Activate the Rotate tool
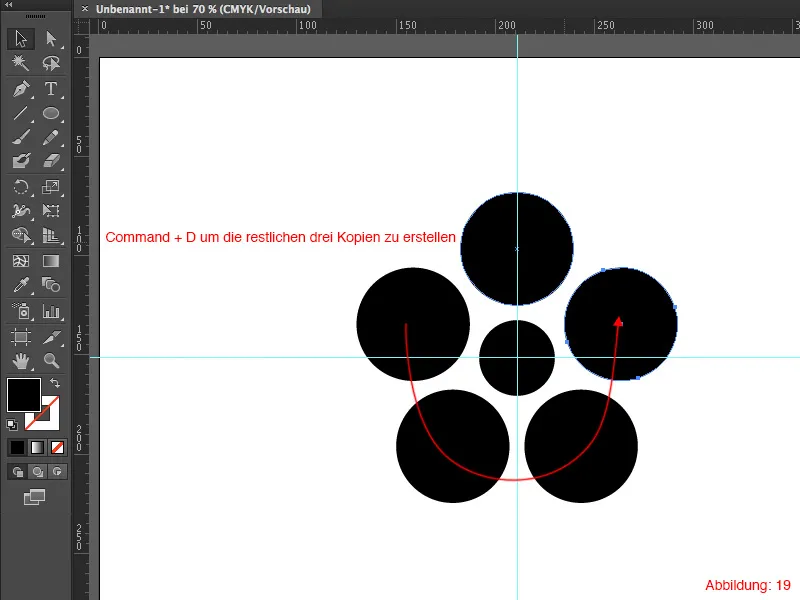 pyautogui.click(x=21, y=187)
